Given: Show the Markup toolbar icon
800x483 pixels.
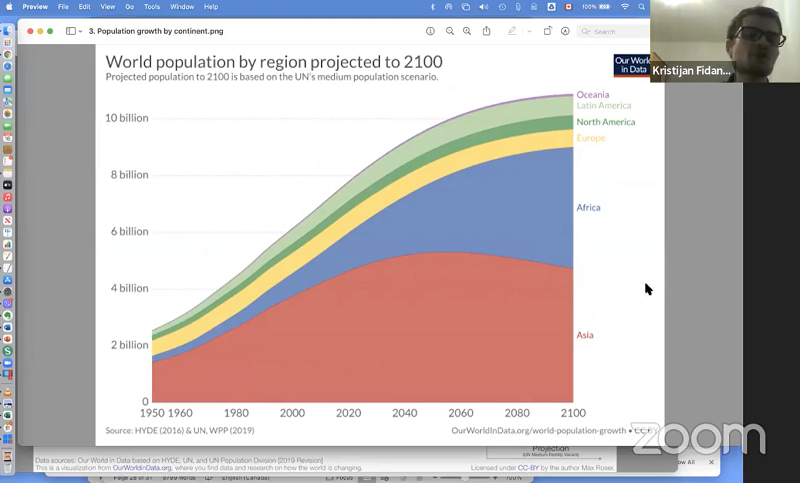Looking at the screenshot, I should [565, 31].
